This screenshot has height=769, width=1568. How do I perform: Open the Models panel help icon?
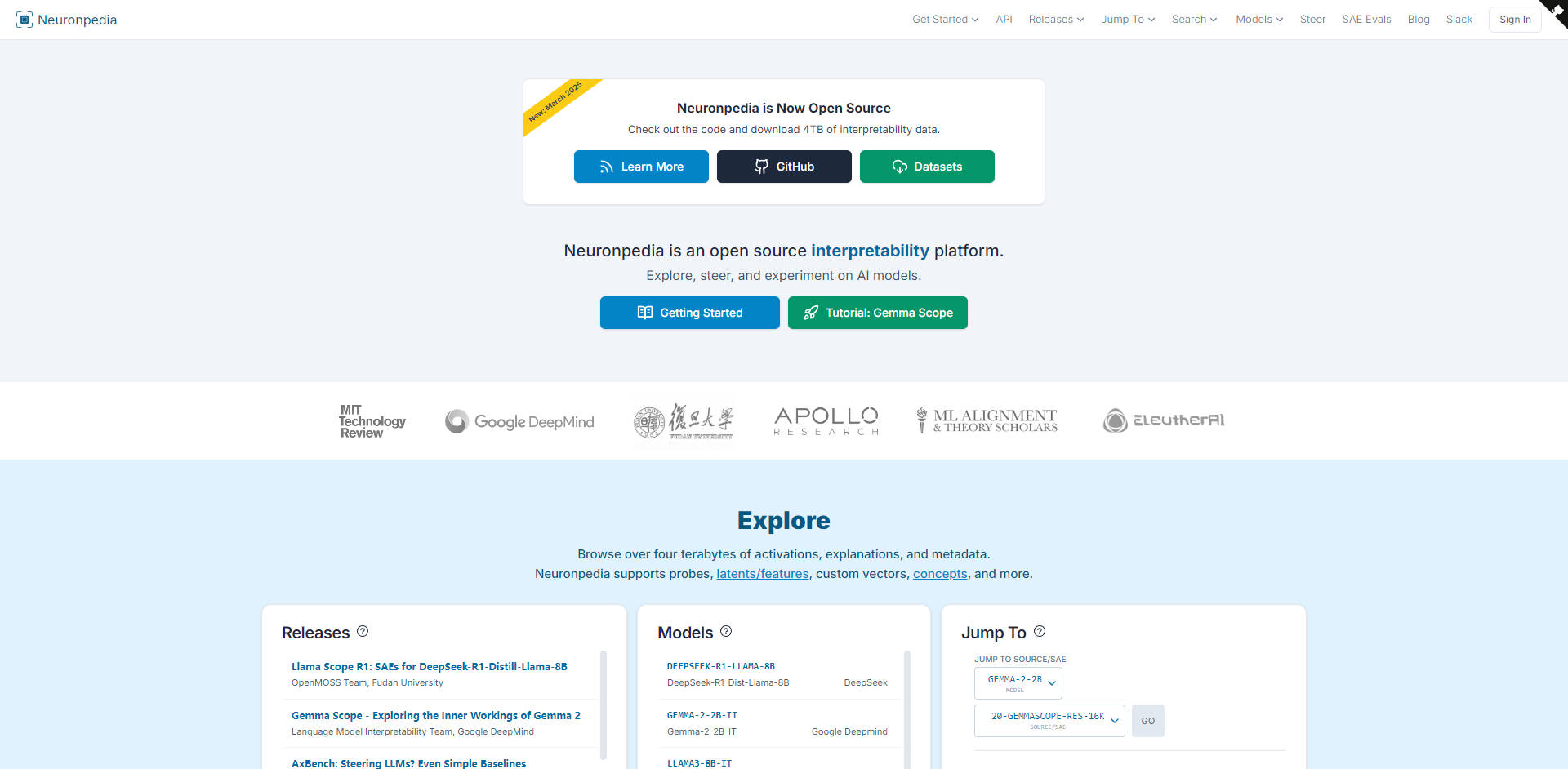pyautogui.click(x=727, y=632)
